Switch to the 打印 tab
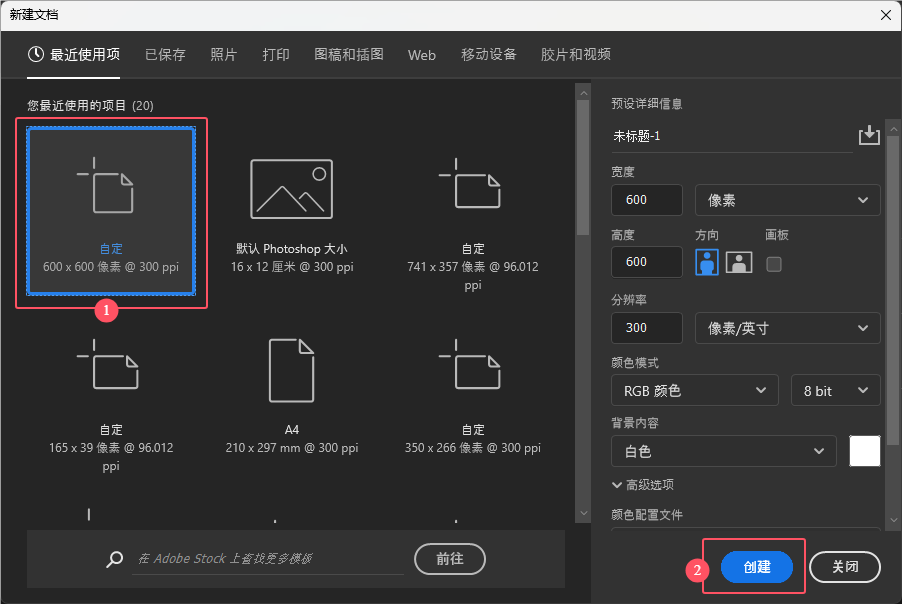 click(x=276, y=55)
